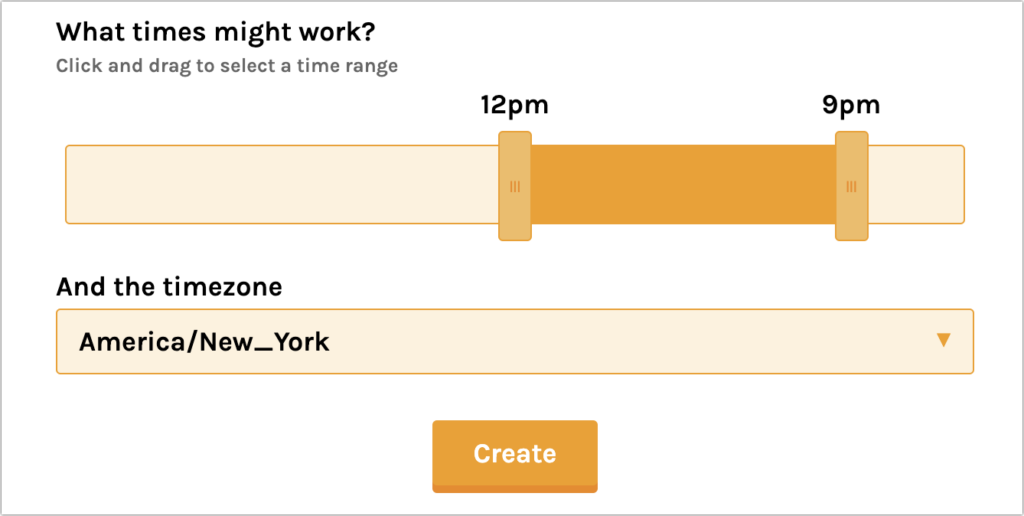Image resolution: width=1024 pixels, height=516 pixels.
Task: Click the darker bottom strip of Create button
Action: tap(515, 489)
